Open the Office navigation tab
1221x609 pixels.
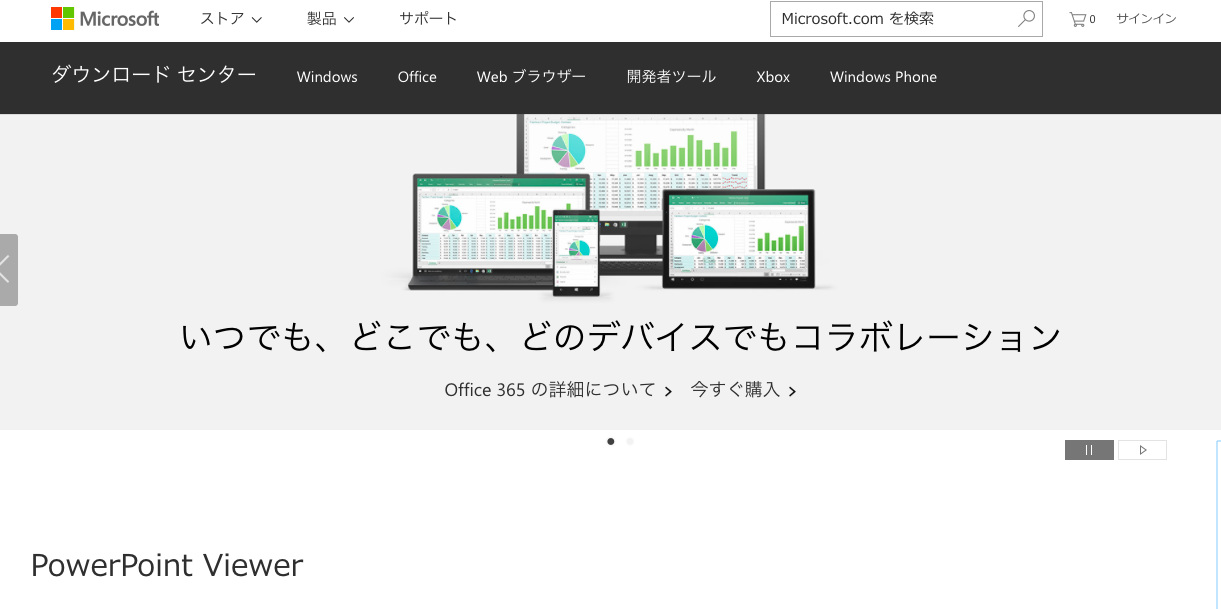pos(417,77)
